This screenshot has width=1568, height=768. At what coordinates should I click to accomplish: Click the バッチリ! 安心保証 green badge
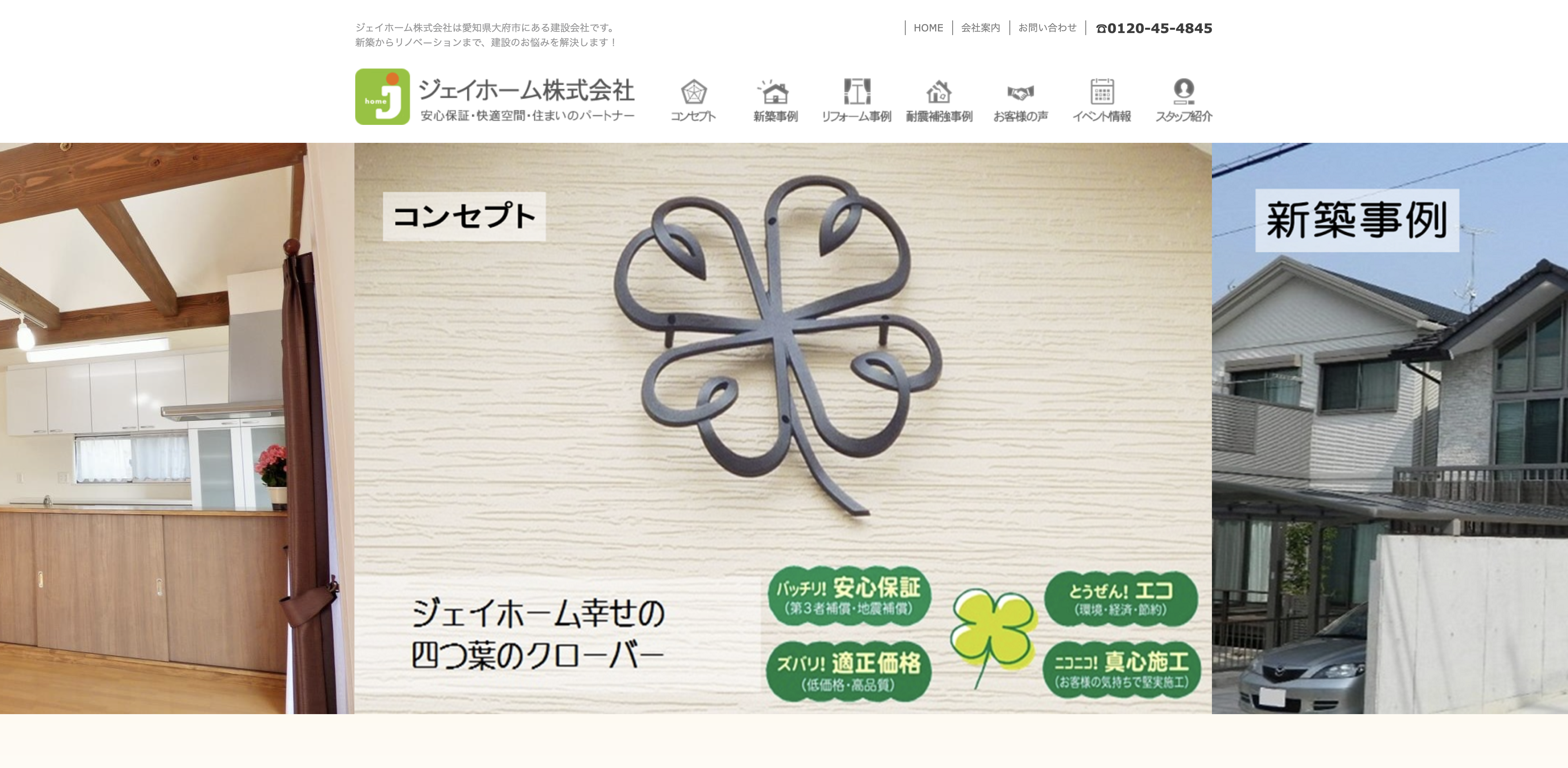coord(849,596)
